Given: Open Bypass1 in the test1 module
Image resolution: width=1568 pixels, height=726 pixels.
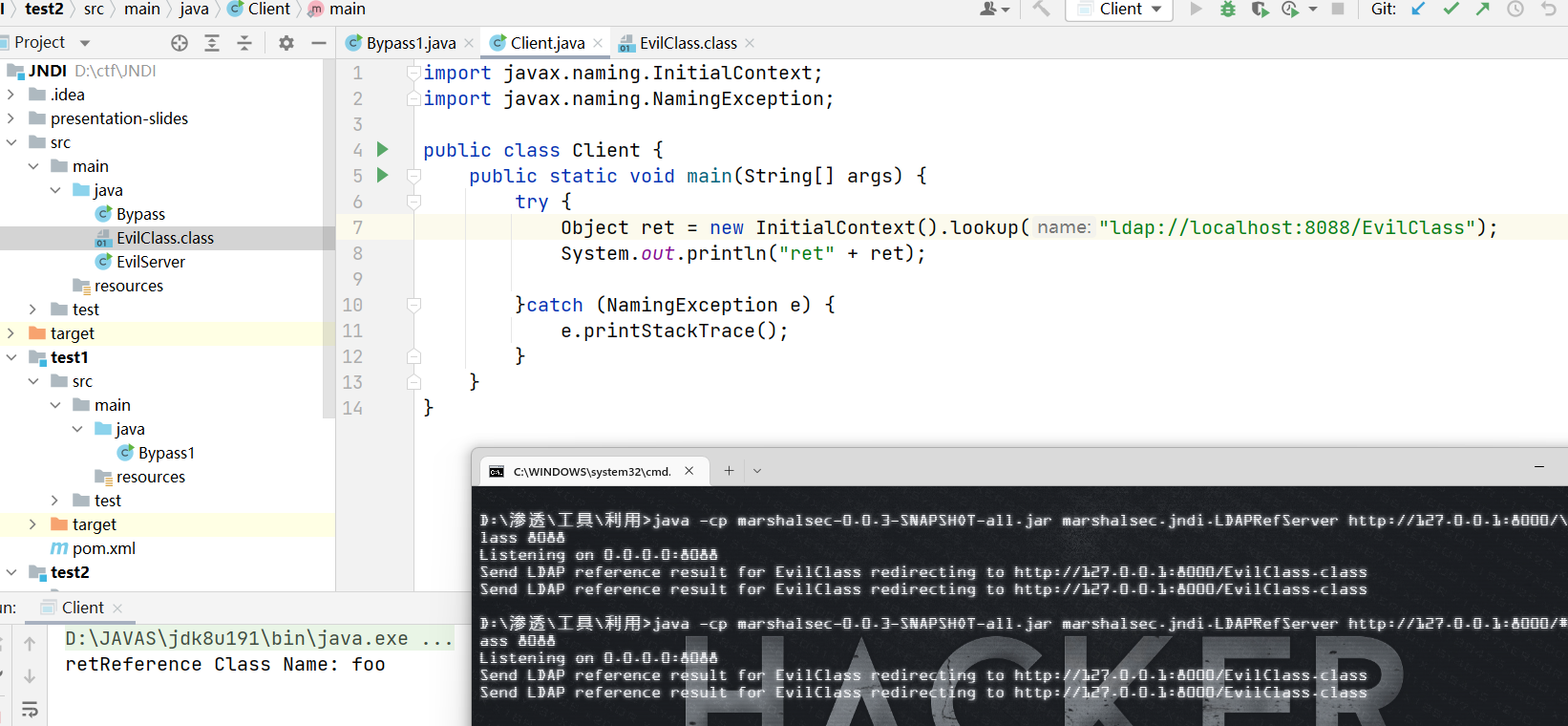Looking at the screenshot, I should (166, 453).
